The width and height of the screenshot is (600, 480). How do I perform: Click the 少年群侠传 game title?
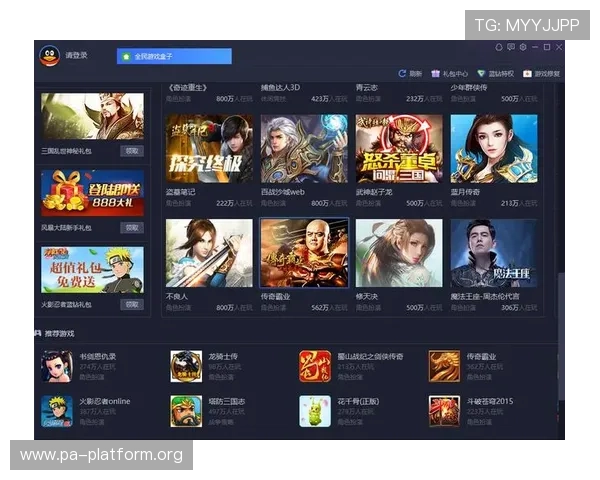pos(469,88)
